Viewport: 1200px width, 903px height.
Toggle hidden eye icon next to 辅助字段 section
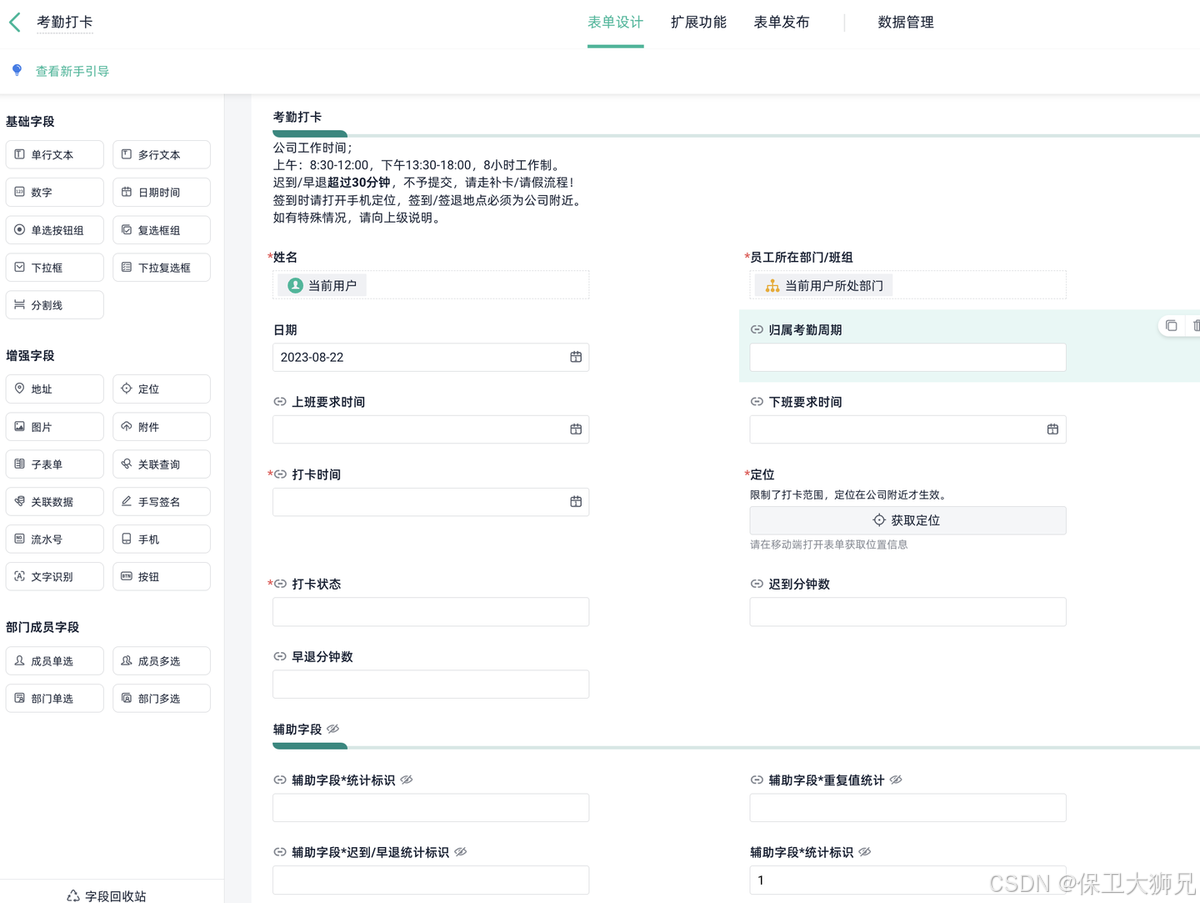click(333, 729)
